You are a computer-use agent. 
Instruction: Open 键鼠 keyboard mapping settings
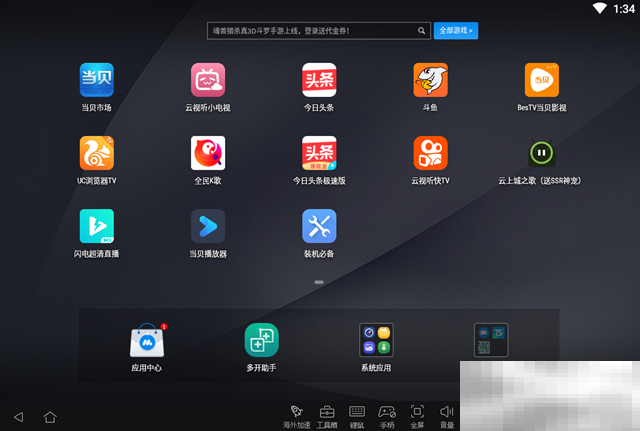pyautogui.click(x=357, y=416)
